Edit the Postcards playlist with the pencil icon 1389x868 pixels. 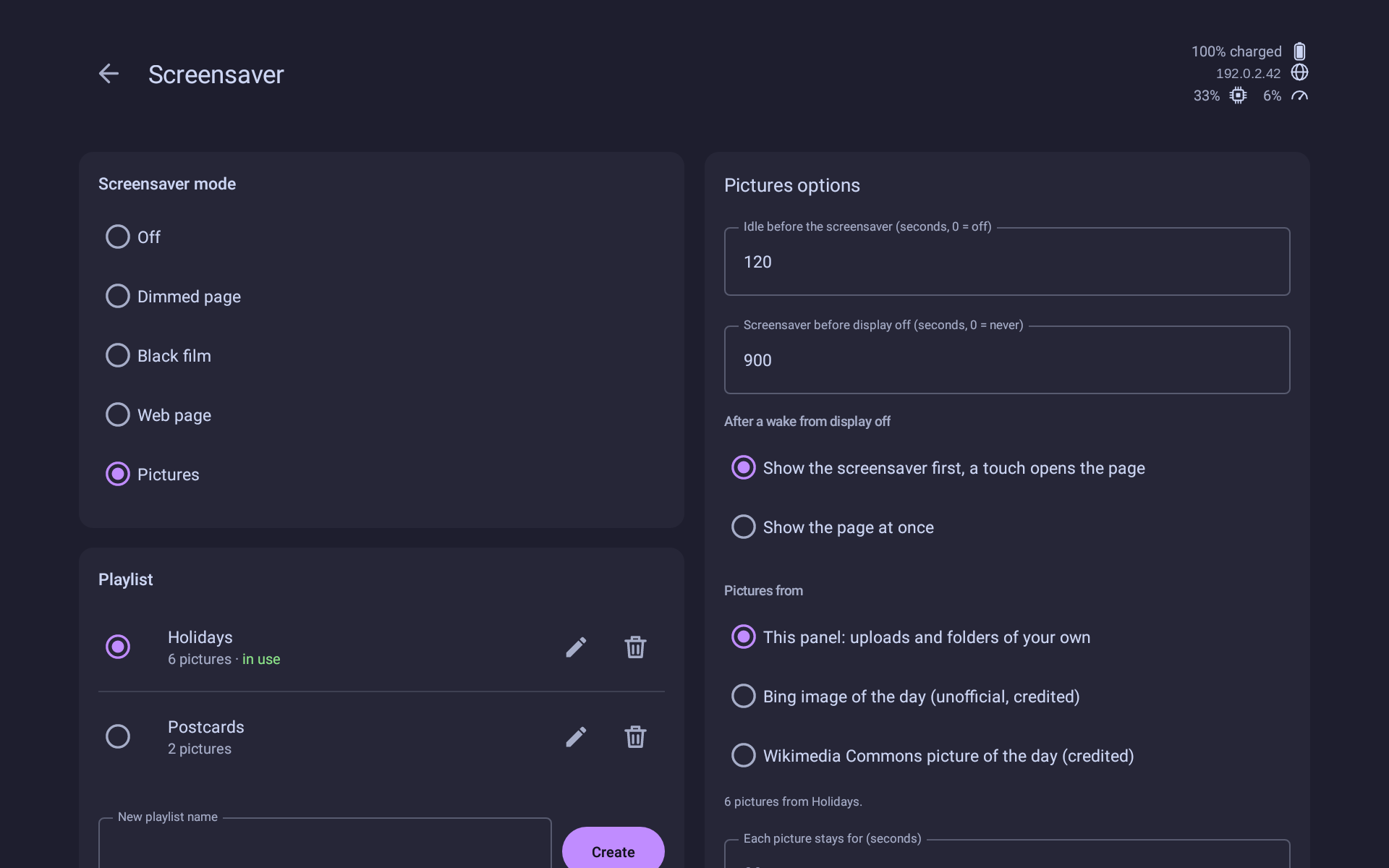(576, 736)
